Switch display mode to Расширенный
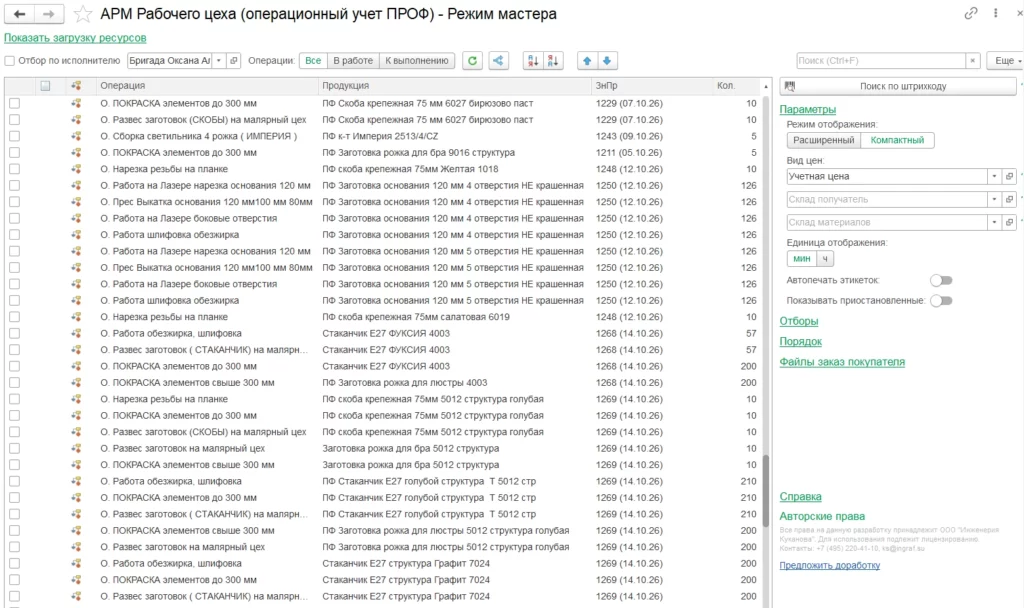 tap(824, 140)
